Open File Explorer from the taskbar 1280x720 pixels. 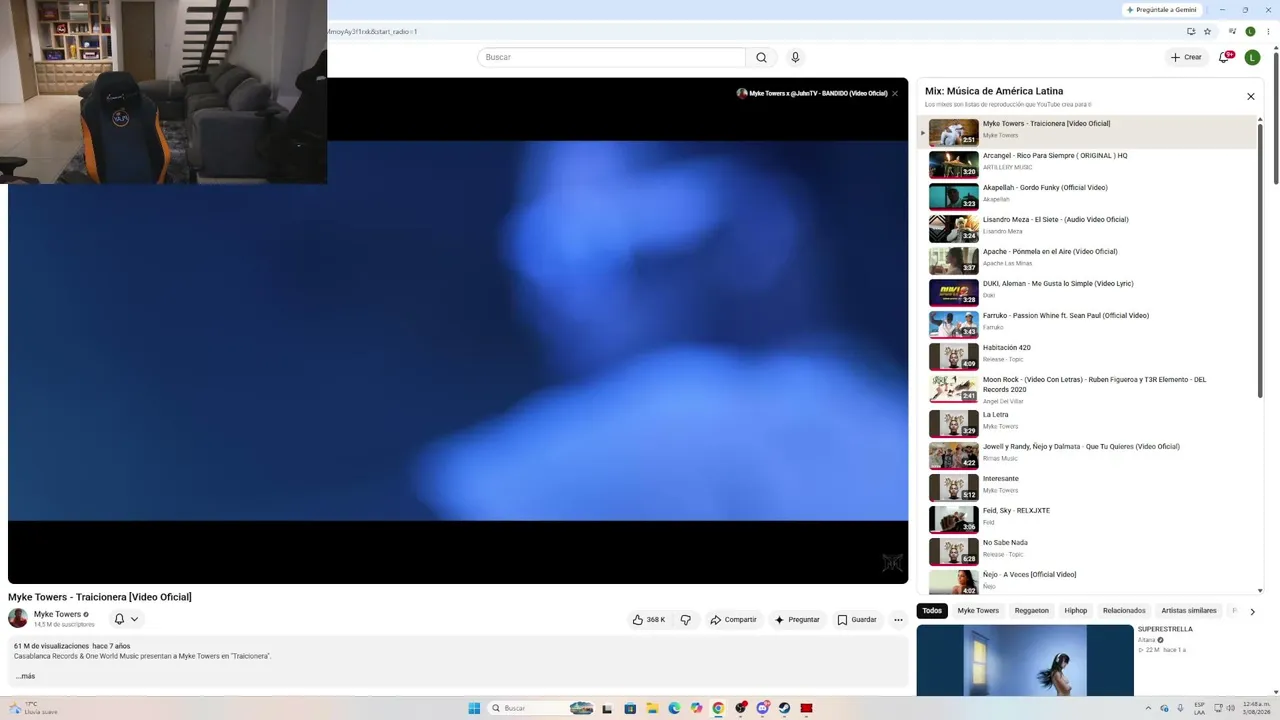[x=652, y=708]
